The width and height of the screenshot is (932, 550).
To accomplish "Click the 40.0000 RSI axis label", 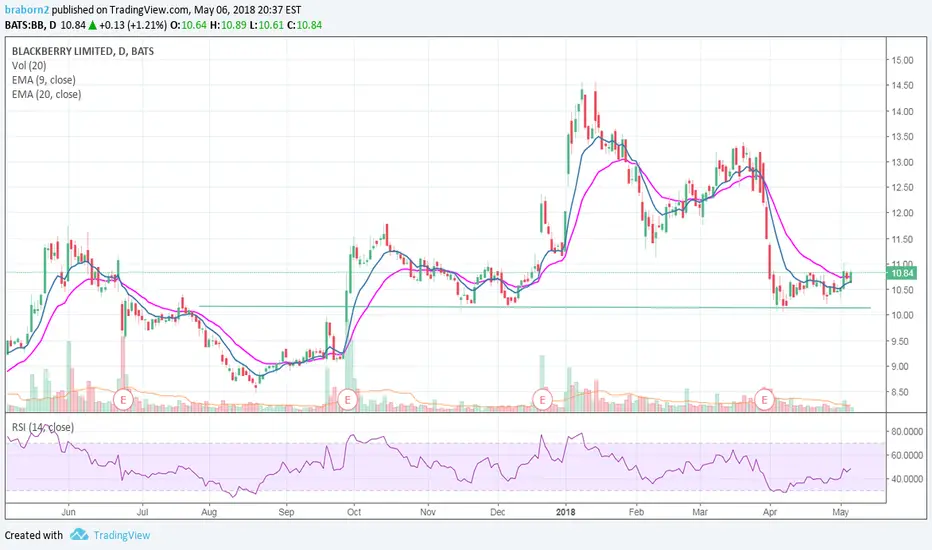I will 906,479.
